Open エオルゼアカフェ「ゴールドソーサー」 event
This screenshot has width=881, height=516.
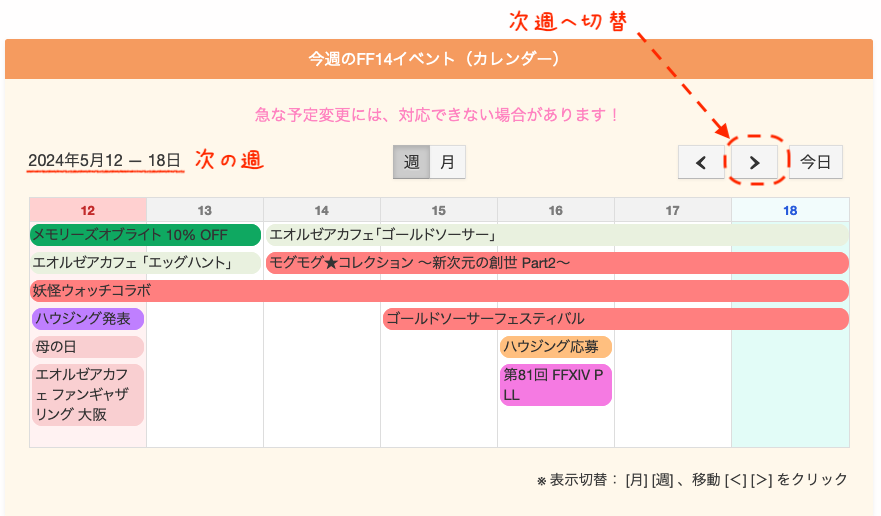pos(557,235)
